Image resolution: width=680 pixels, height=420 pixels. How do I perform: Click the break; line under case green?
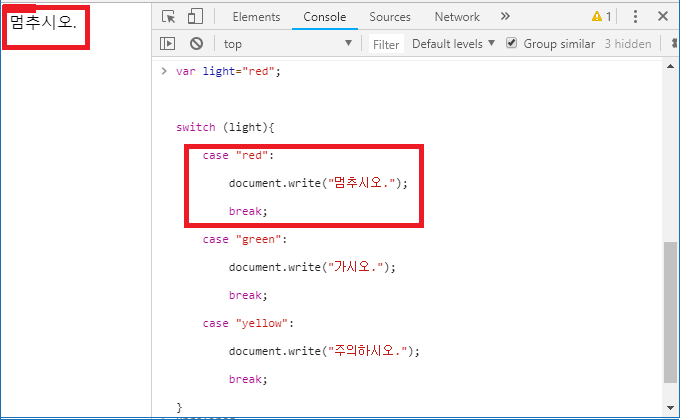(x=248, y=295)
